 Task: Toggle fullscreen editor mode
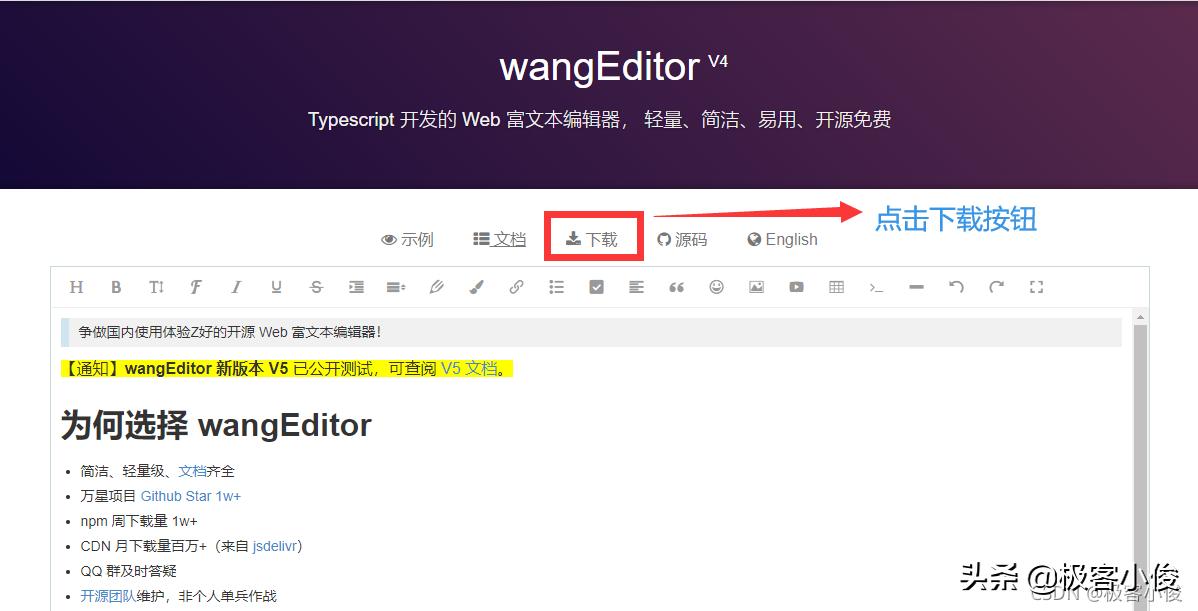click(1036, 287)
